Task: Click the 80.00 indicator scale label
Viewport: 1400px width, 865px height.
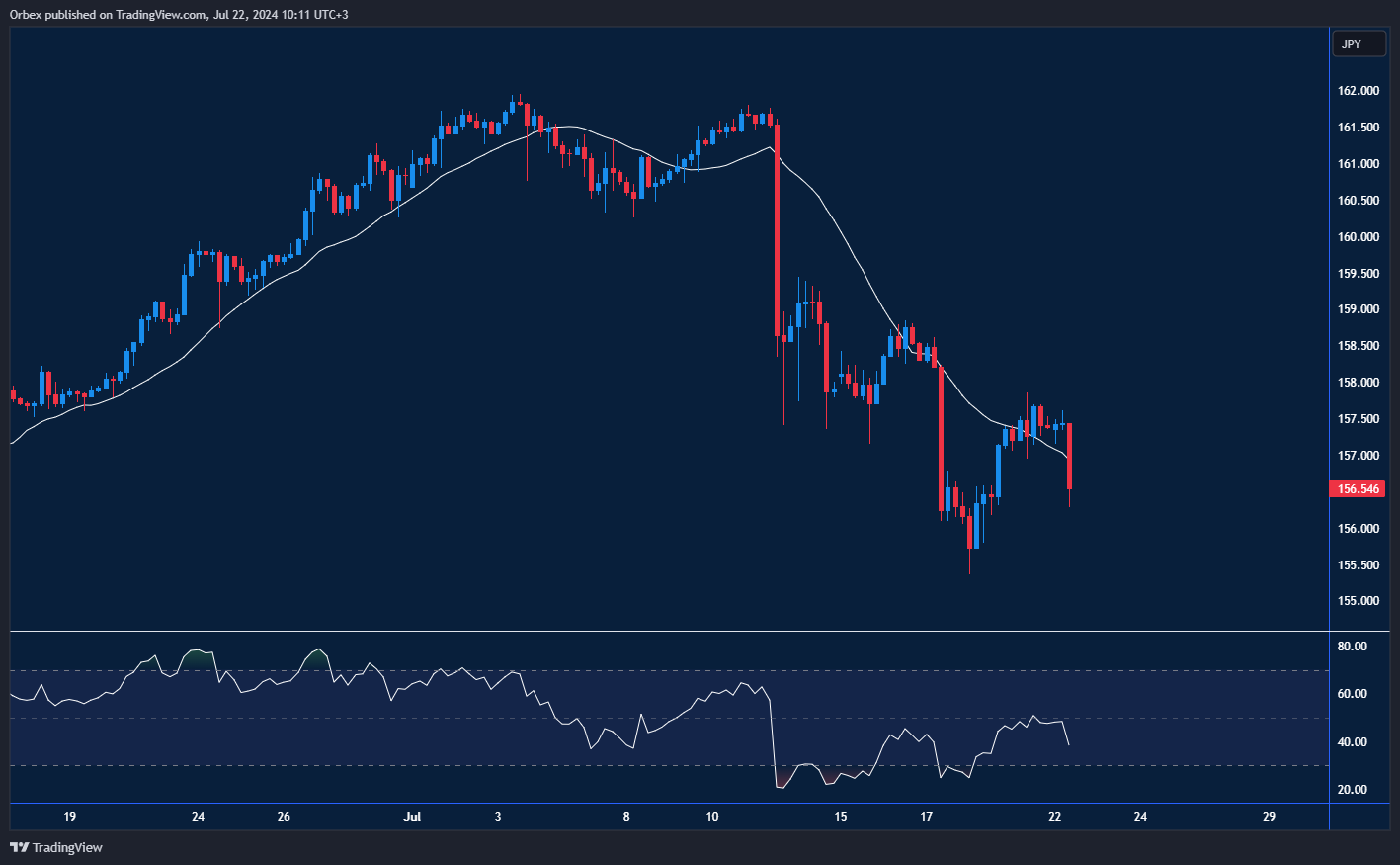Action: pos(1353,647)
